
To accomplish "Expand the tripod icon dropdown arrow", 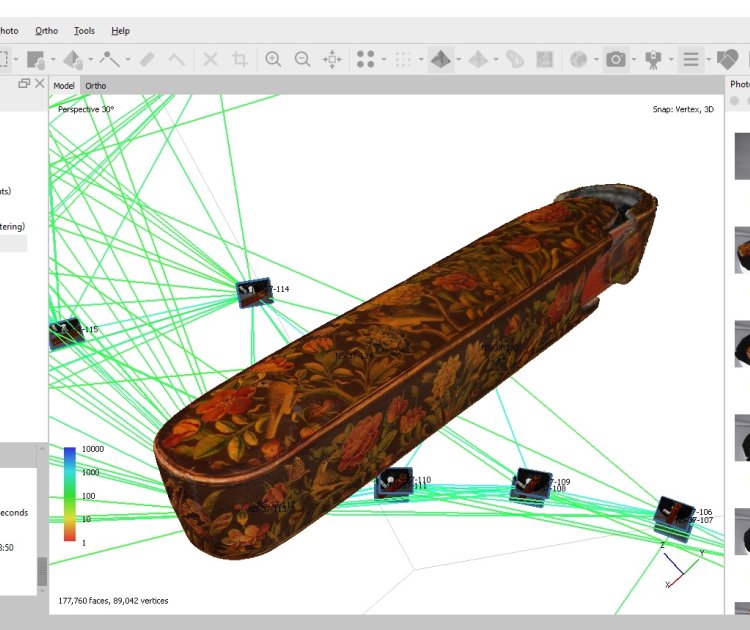I will point(671,60).
